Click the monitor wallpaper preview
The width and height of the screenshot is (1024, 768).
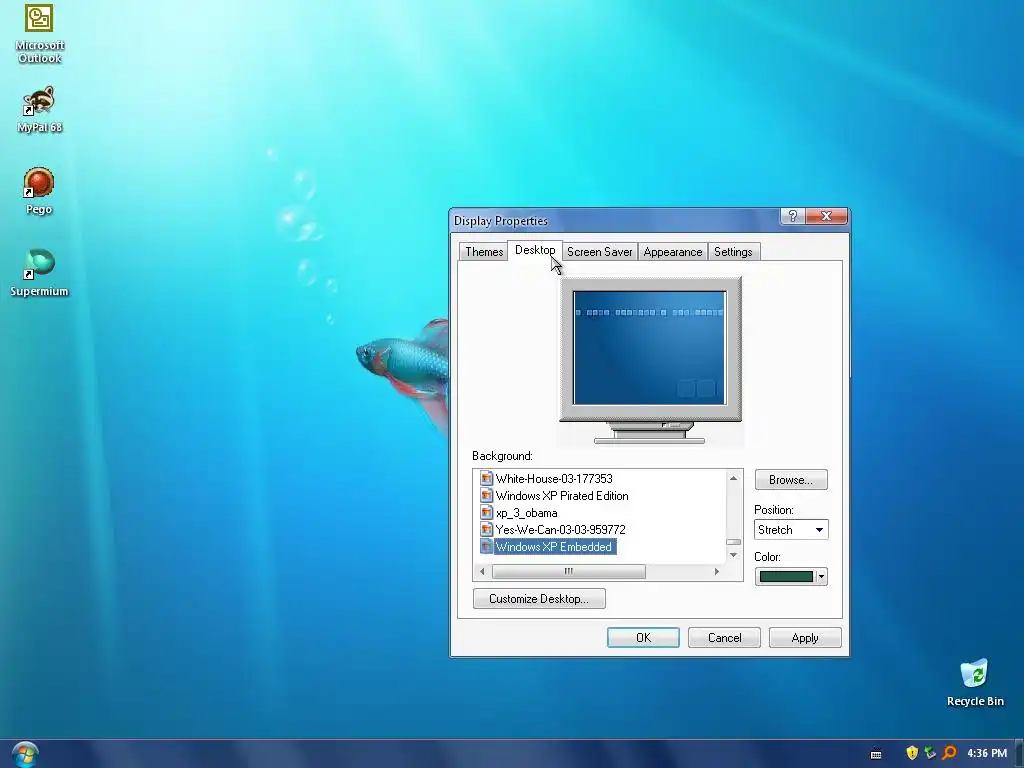(x=649, y=347)
